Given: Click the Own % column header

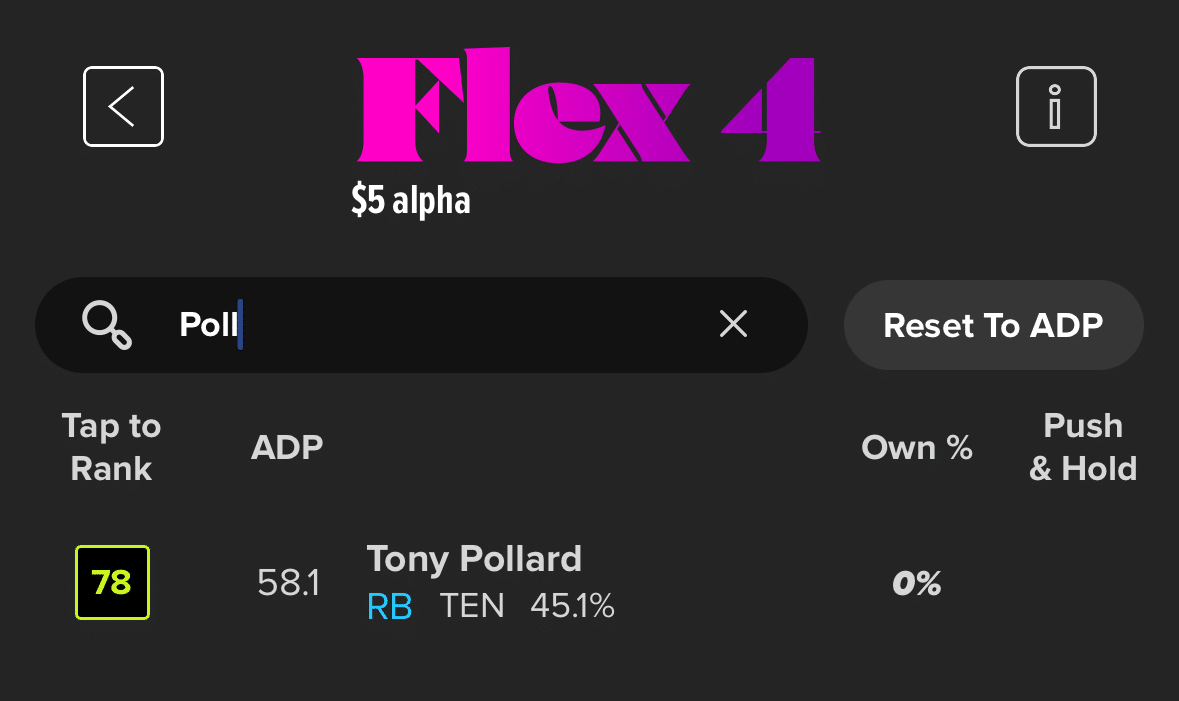Looking at the screenshot, I should click(917, 448).
